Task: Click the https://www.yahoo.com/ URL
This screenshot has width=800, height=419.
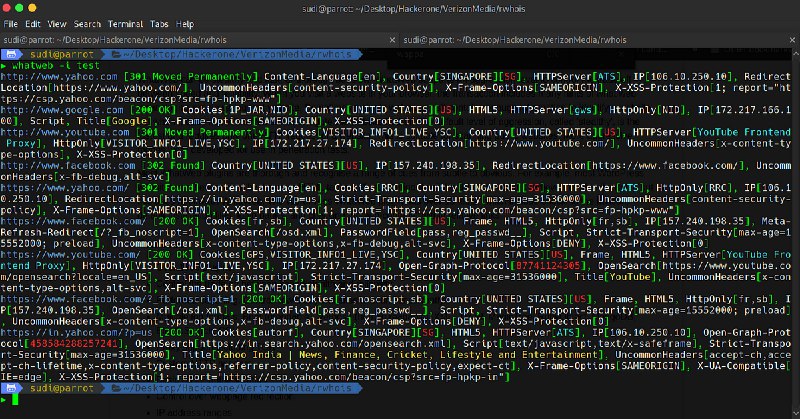Action: point(65,188)
